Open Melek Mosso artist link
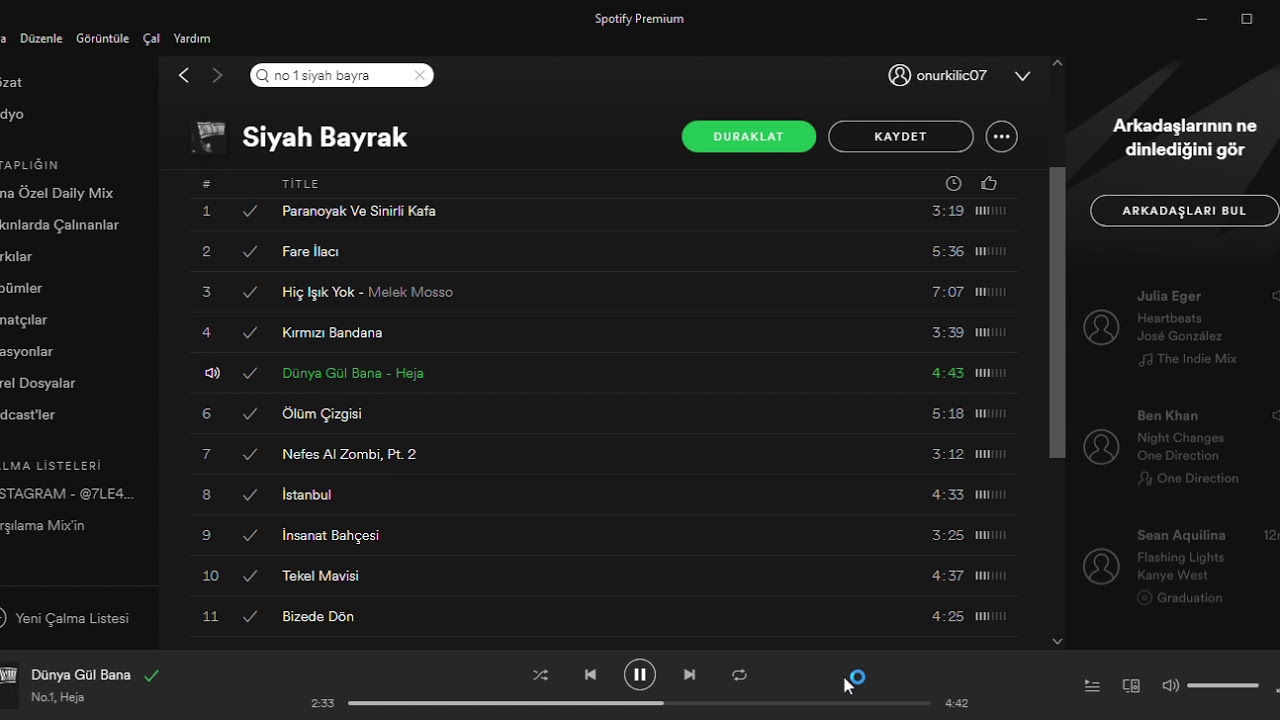This screenshot has width=1280, height=720. (x=410, y=292)
